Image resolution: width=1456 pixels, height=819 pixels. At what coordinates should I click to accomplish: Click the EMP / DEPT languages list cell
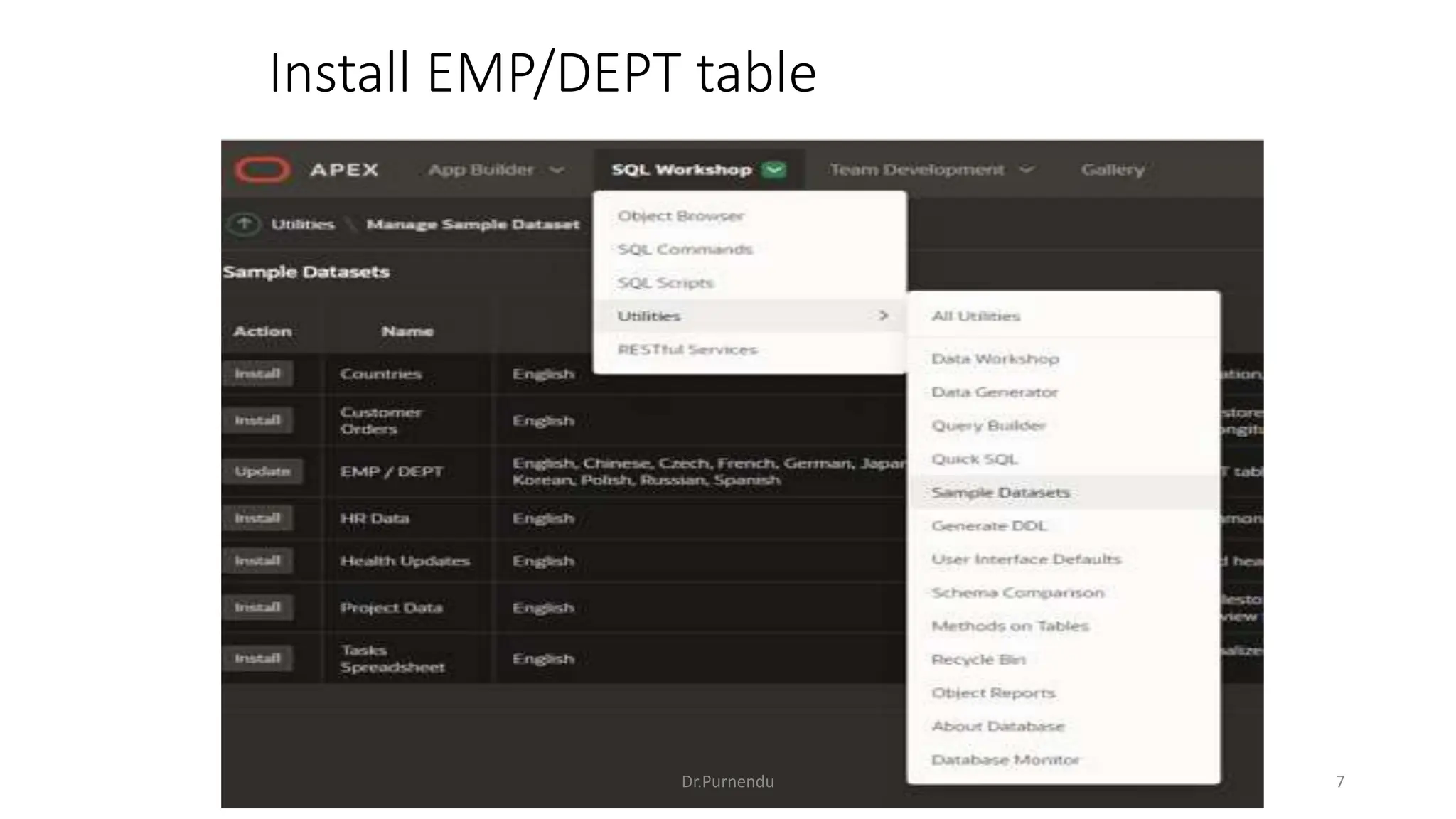(x=709, y=471)
